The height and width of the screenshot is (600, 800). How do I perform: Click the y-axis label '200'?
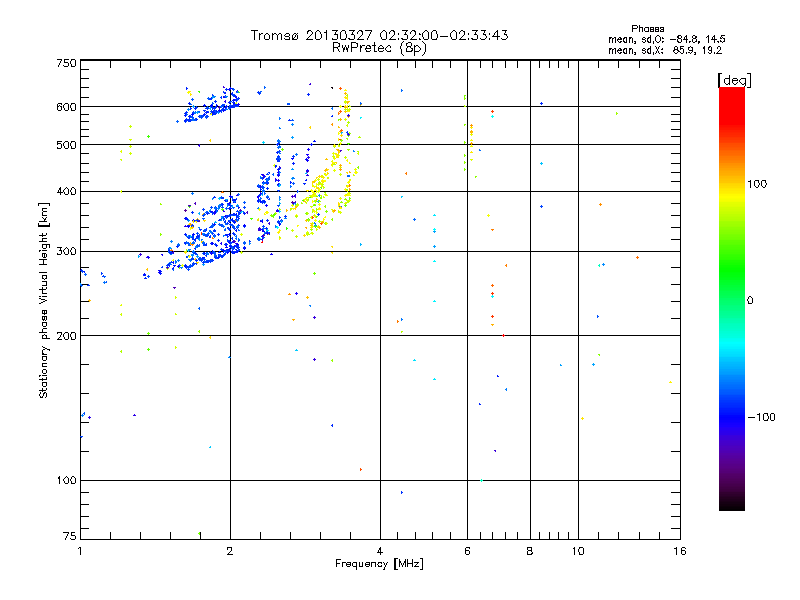66,336
